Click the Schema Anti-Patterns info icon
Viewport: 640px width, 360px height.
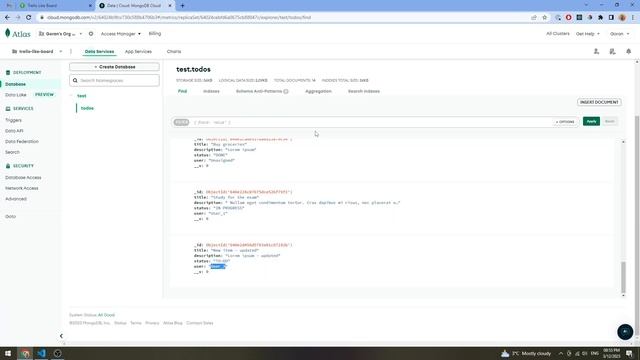286,91
